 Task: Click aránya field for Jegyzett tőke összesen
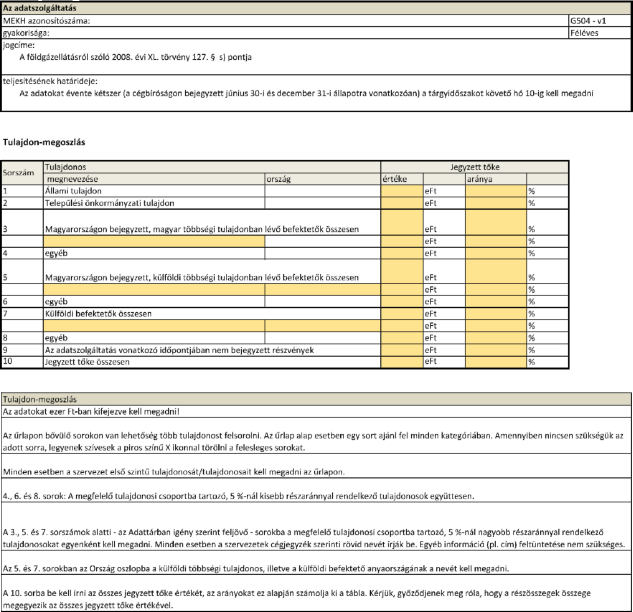tap(496, 362)
